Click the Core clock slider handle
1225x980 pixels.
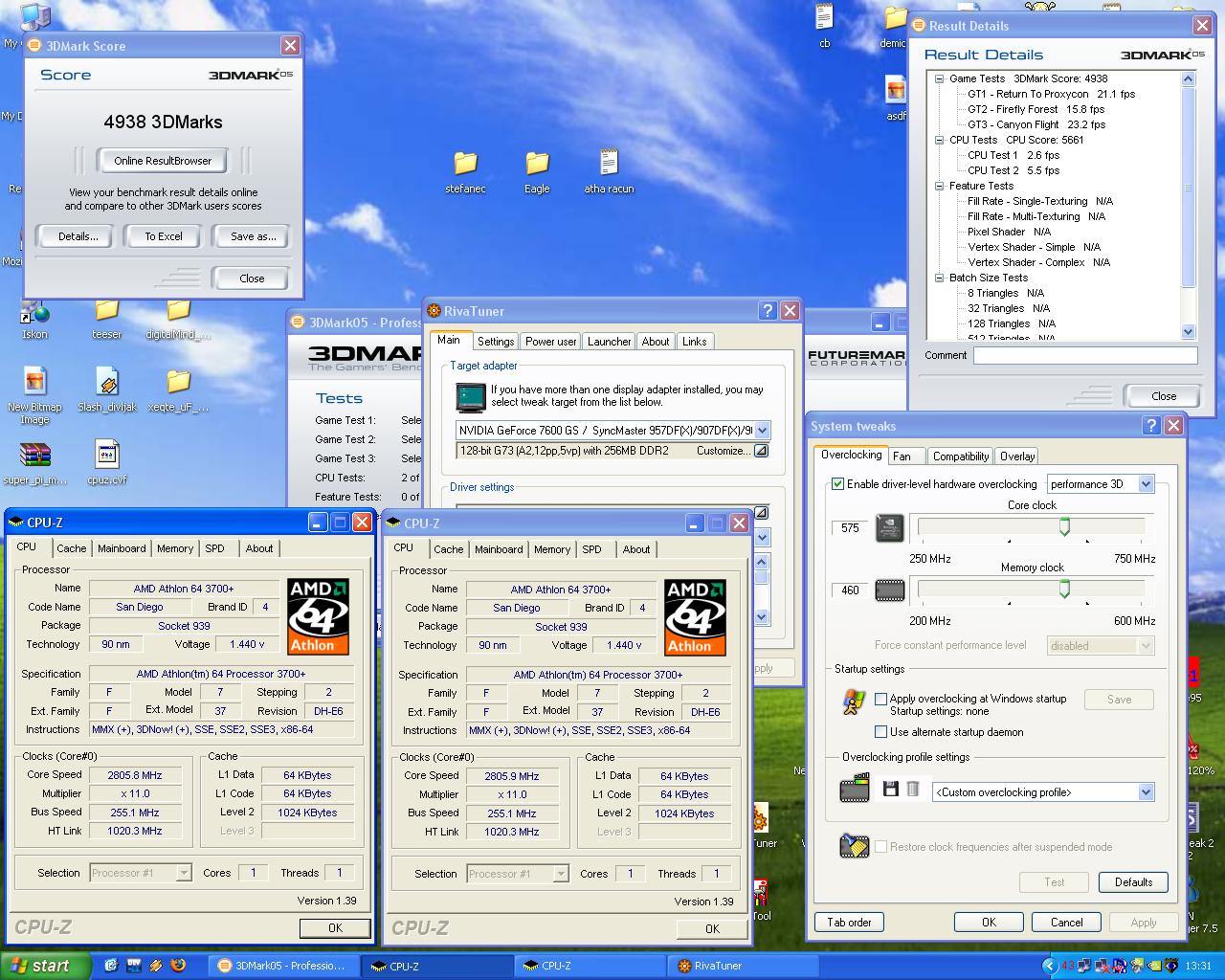1064,527
